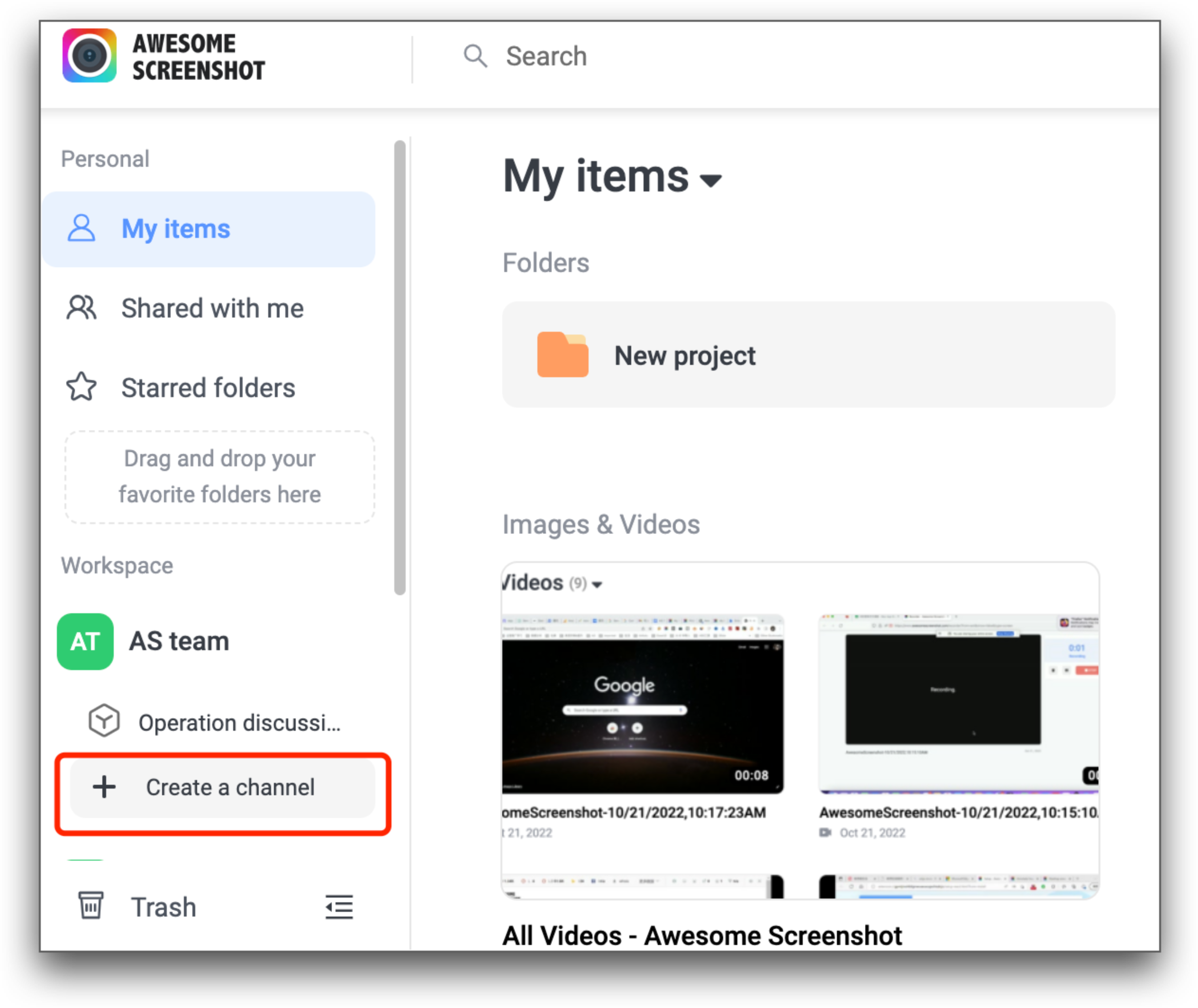Image resolution: width=1198 pixels, height=1008 pixels.
Task: Click the Folders section label
Action: pyautogui.click(x=545, y=263)
